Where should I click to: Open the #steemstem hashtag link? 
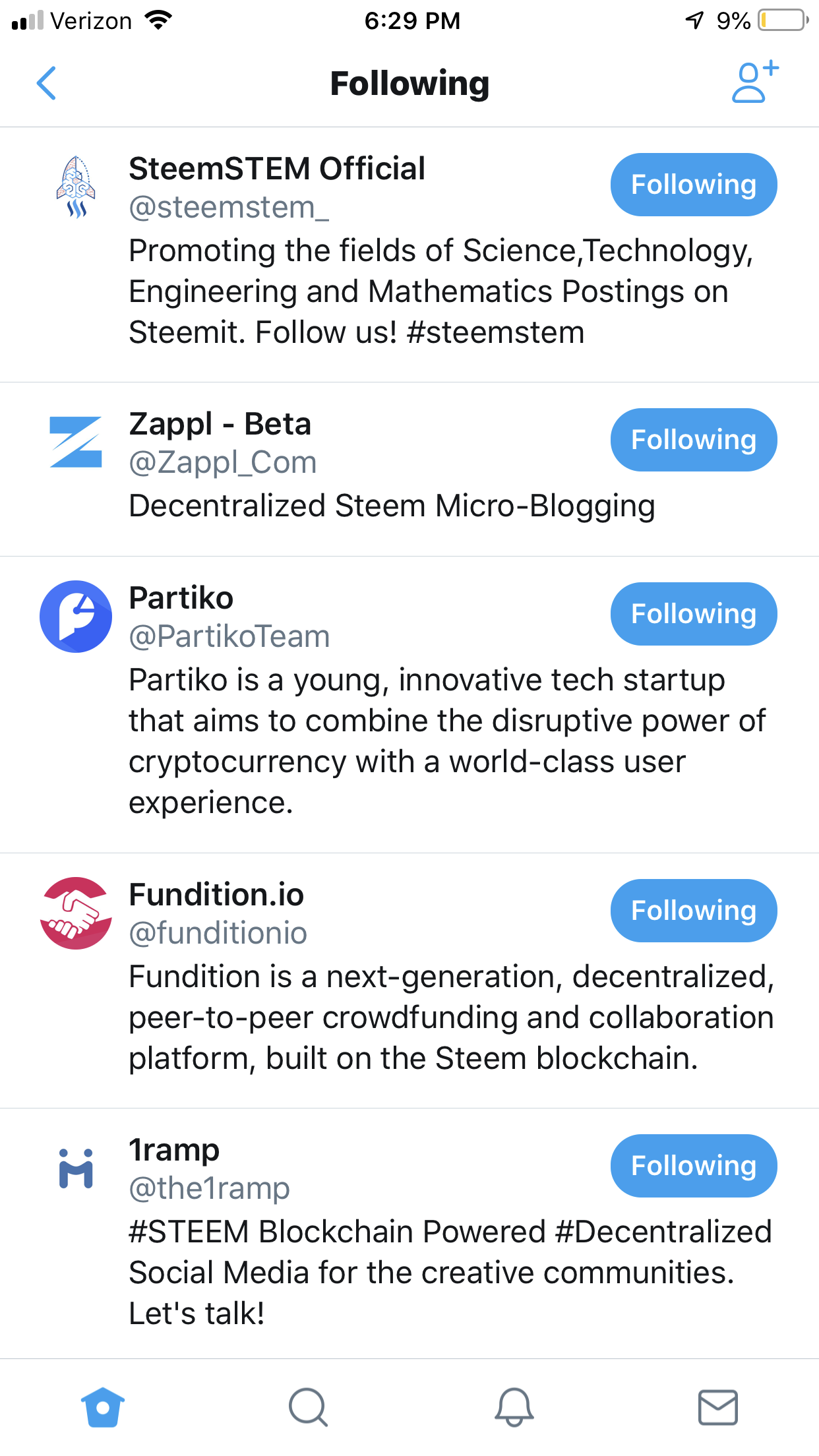(x=496, y=332)
